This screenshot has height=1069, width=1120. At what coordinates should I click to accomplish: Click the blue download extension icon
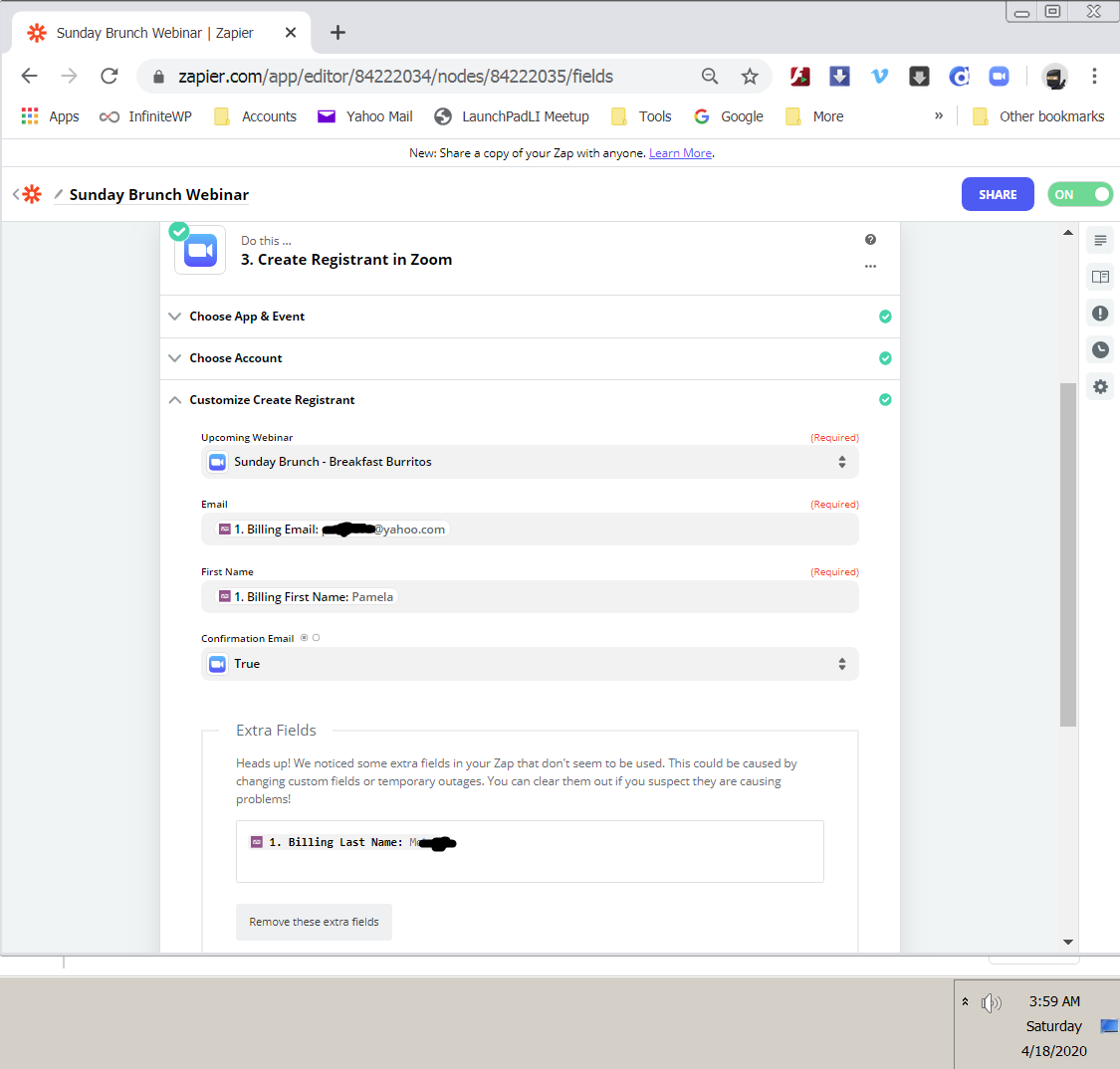point(839,77)
